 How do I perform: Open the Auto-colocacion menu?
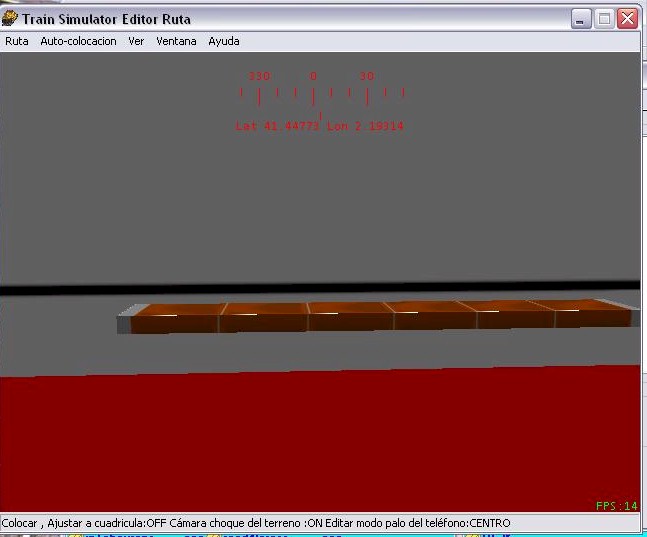click(78, 41)
